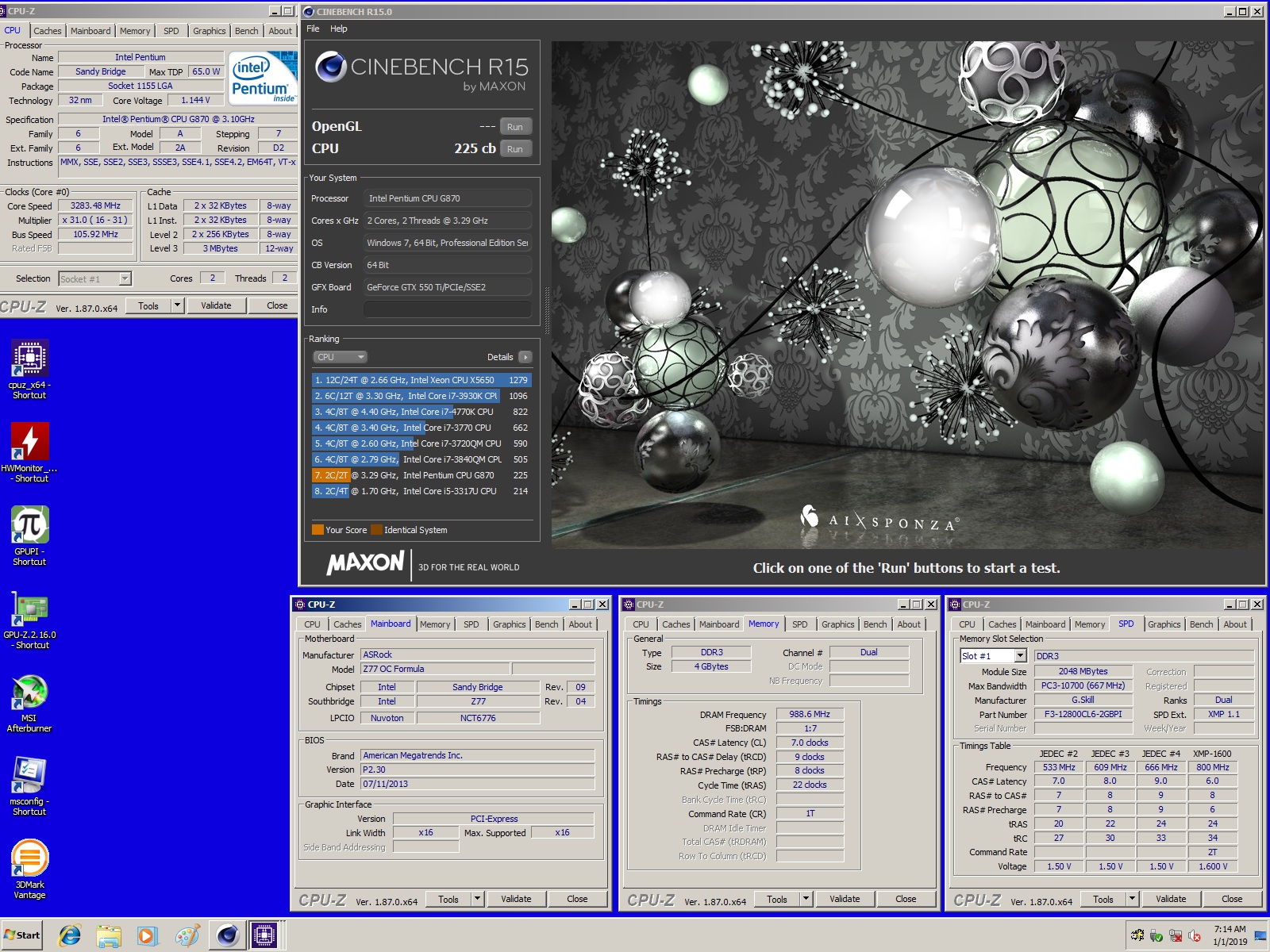Click Close in the CPU-Z SPD window
Viewport: 1270px width, 952px height.
1232,899
